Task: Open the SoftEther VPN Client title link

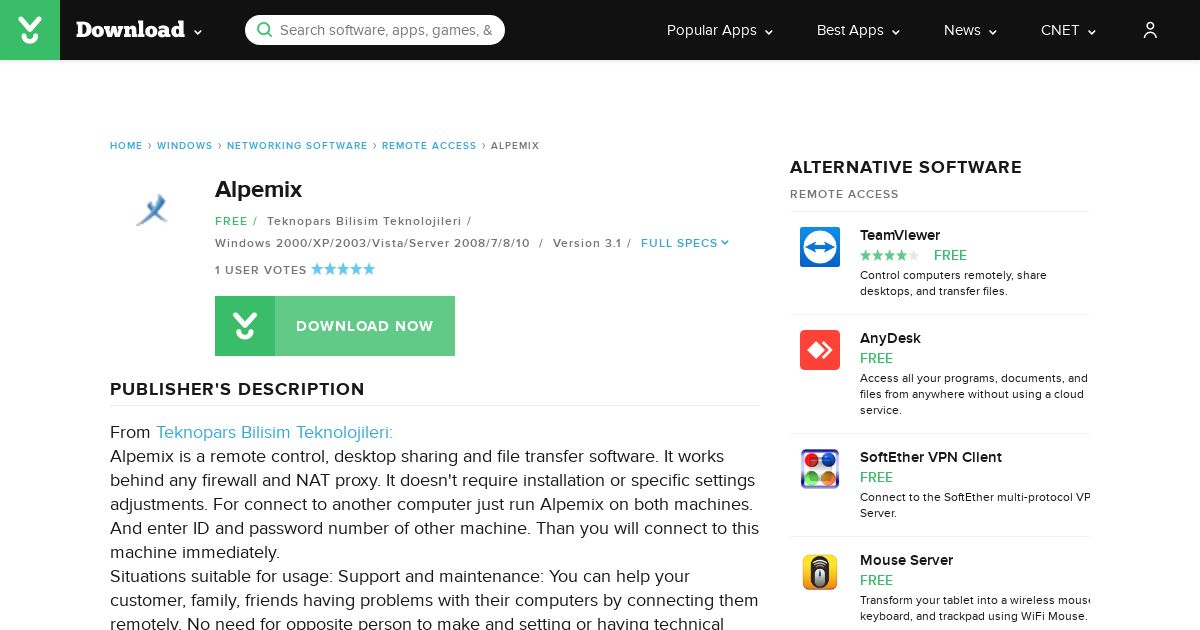Action: tap(931, 457)
